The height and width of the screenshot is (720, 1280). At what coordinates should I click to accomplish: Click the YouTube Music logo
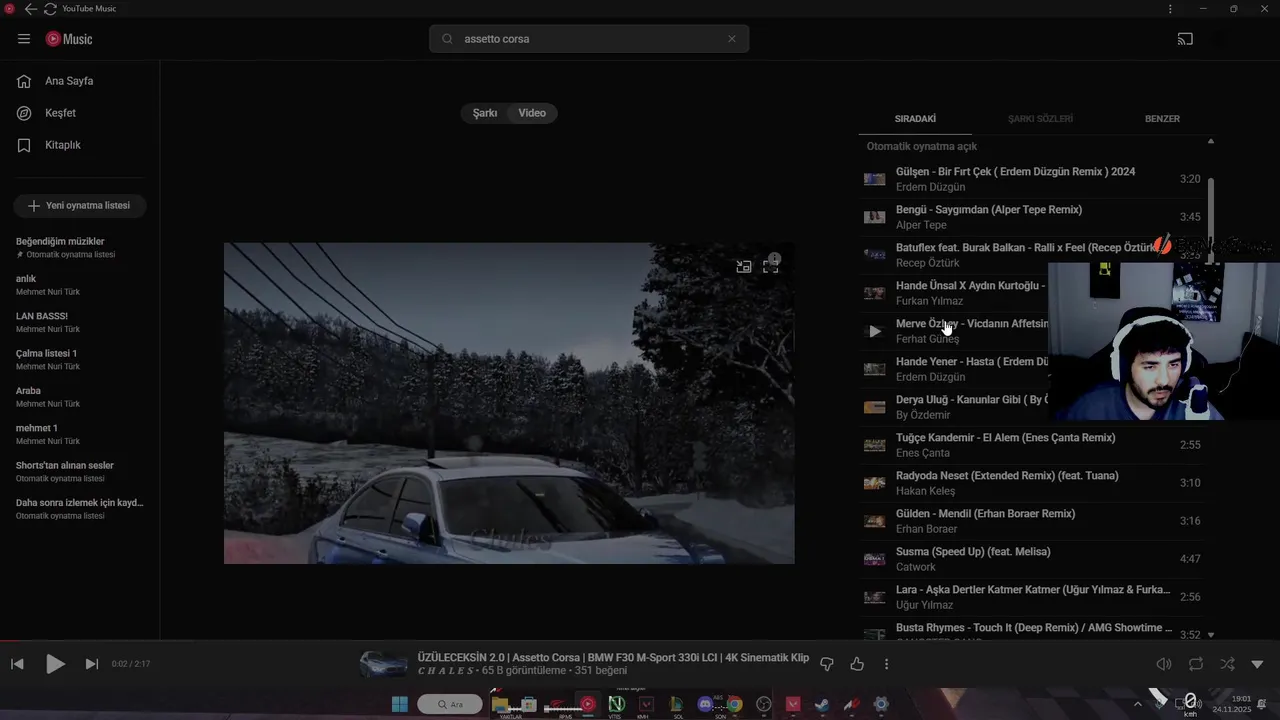click(x=69, y=39)
